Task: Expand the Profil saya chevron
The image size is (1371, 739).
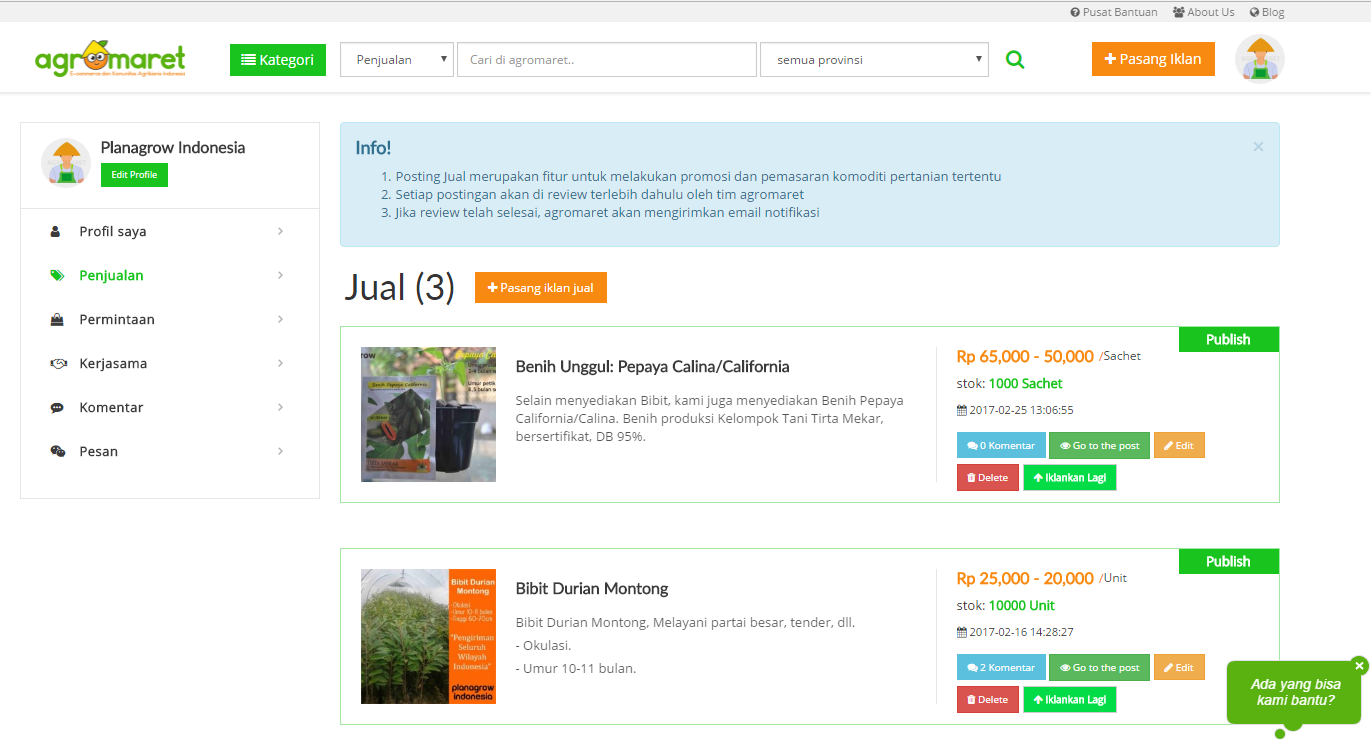Action: 281,232
